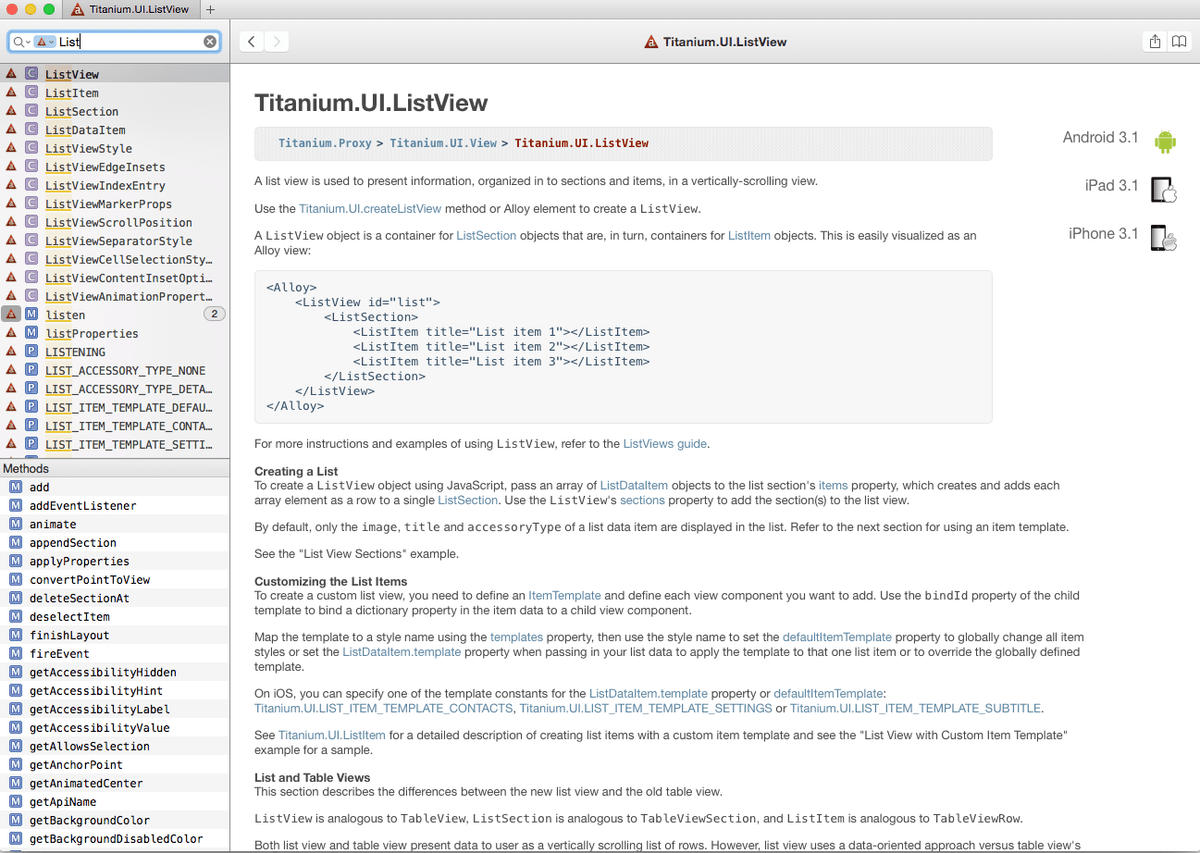Jump to deleteSectionAt method

coord(115,598)
